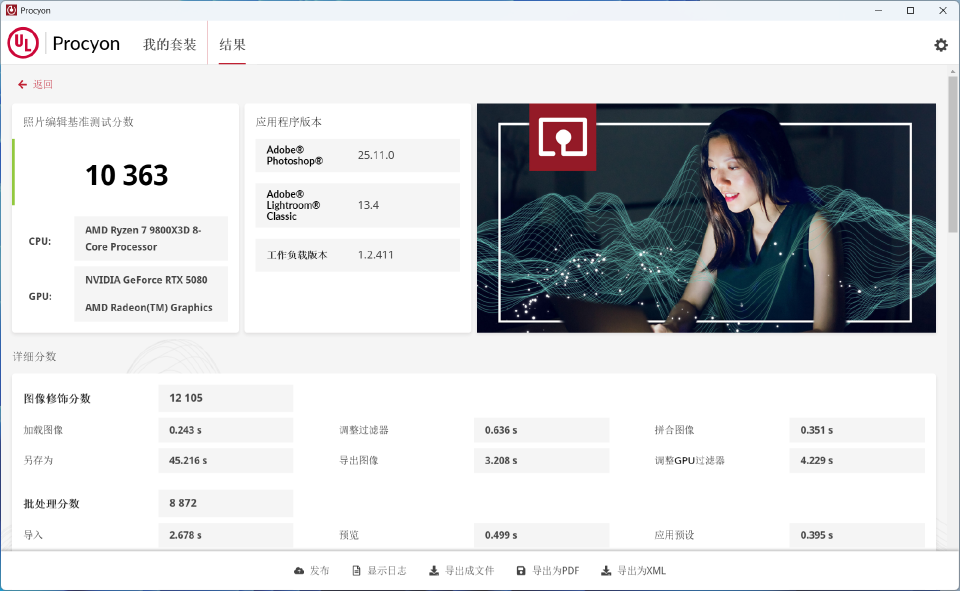The height and width of the screenshot is (591, 960).
Task: Click the 调整过滤器 value 0.636 s
Action: pyautogui.click(x=541, y=430)
